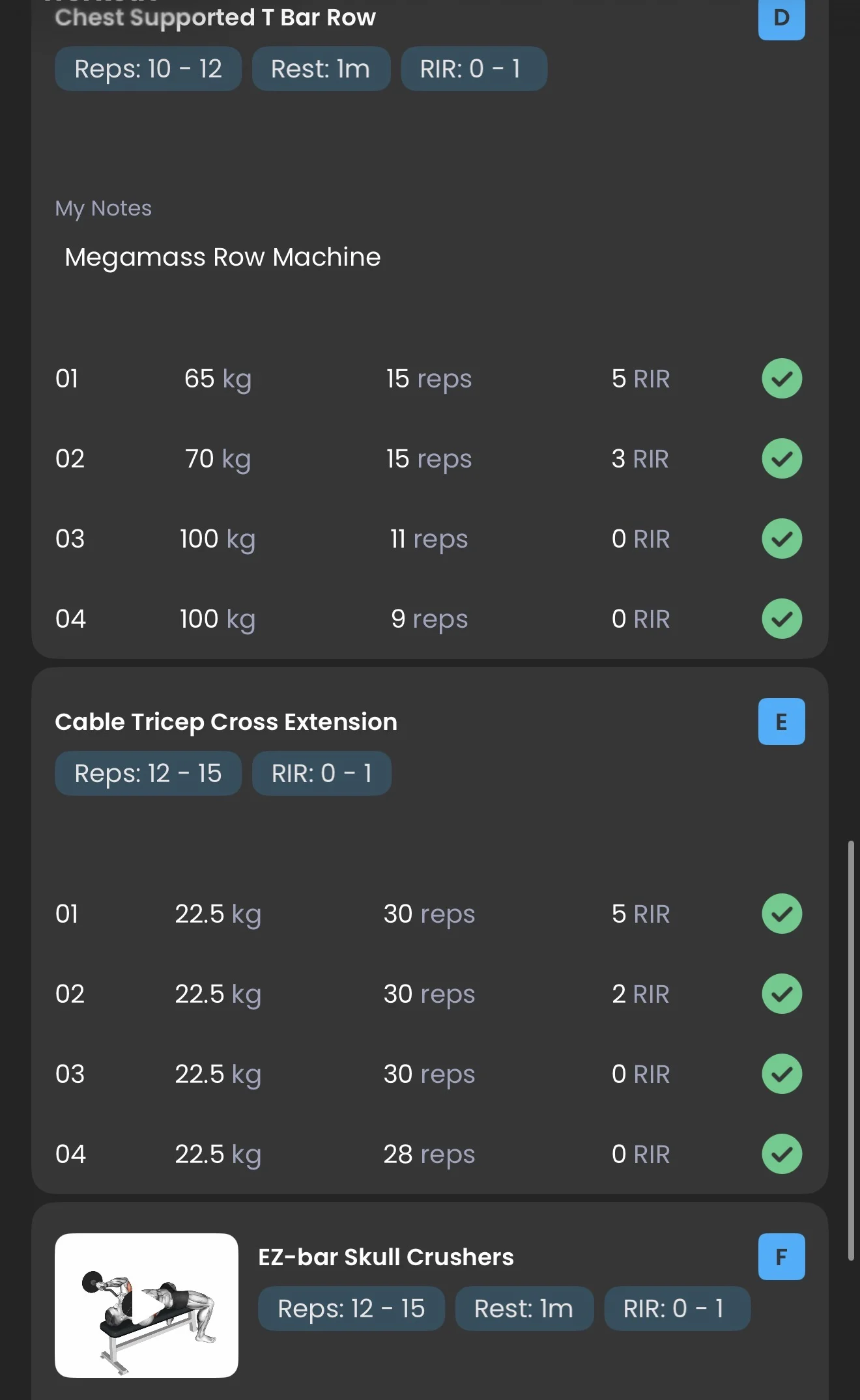Screen dimensions: 860x1400
Task: Tap T Bar Row Reps: 10 - 12 chip
Action: tap(148, 68)
